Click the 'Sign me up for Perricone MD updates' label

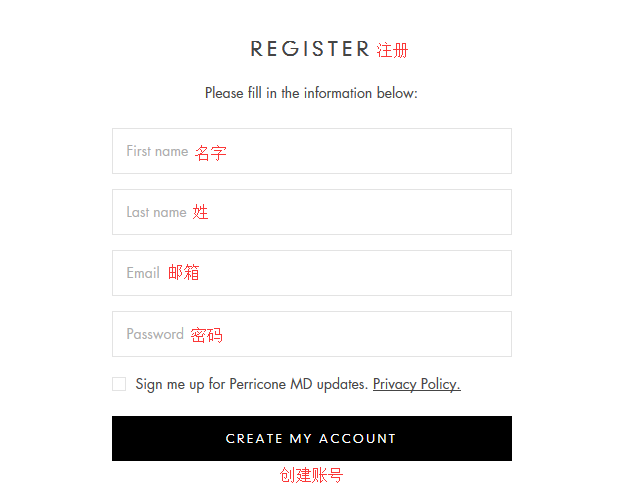[251, 384]
